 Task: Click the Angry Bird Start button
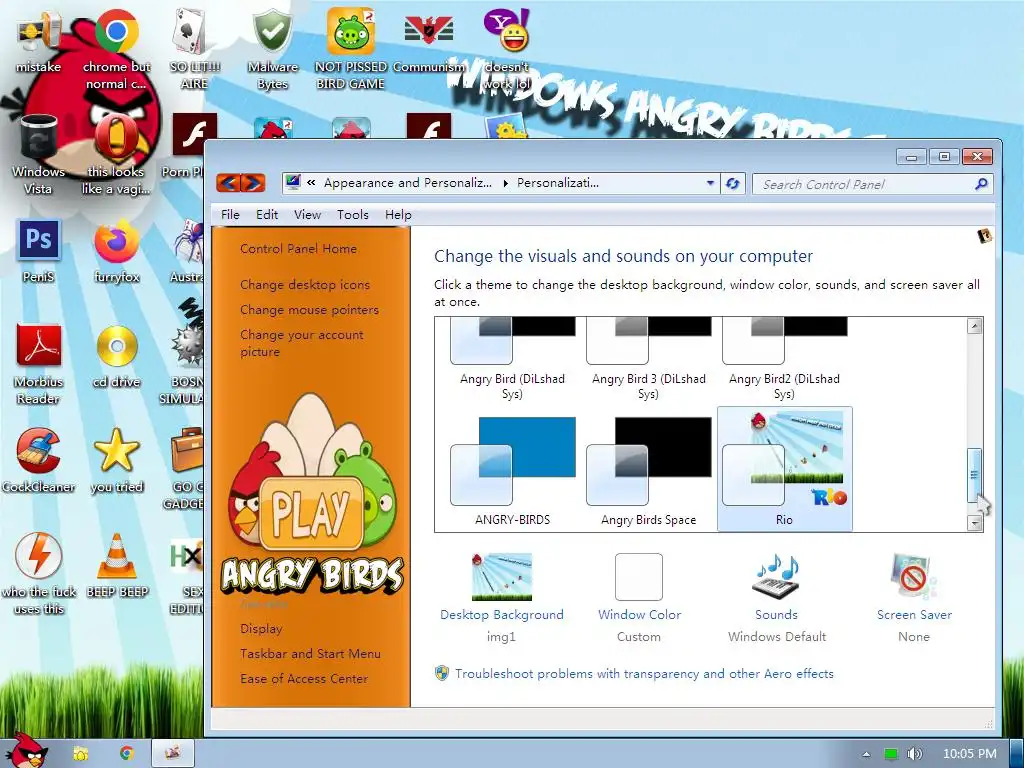pyautogui.click(x=26, y=750)
